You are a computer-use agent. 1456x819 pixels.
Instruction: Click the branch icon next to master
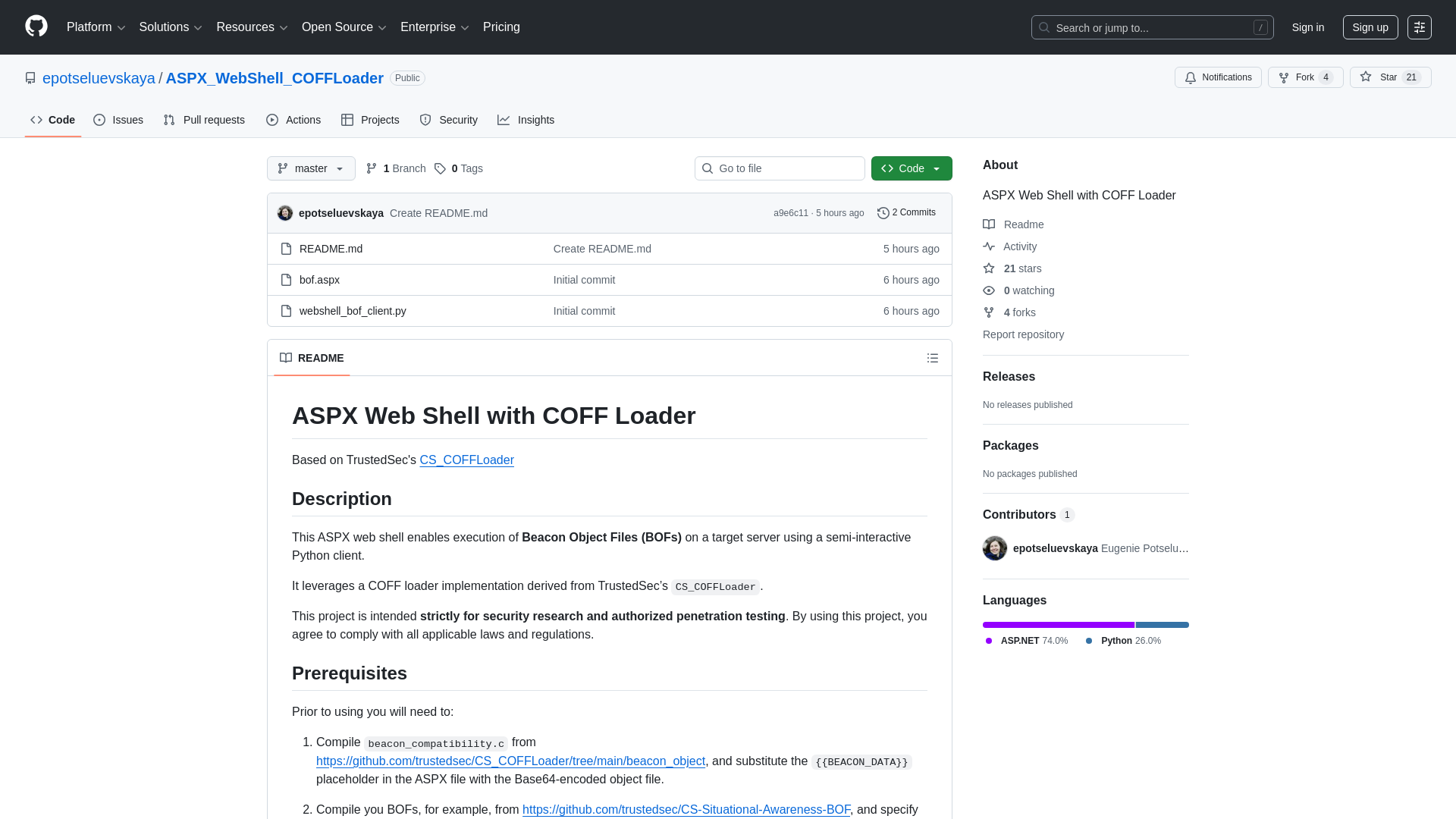pos(284,168)
